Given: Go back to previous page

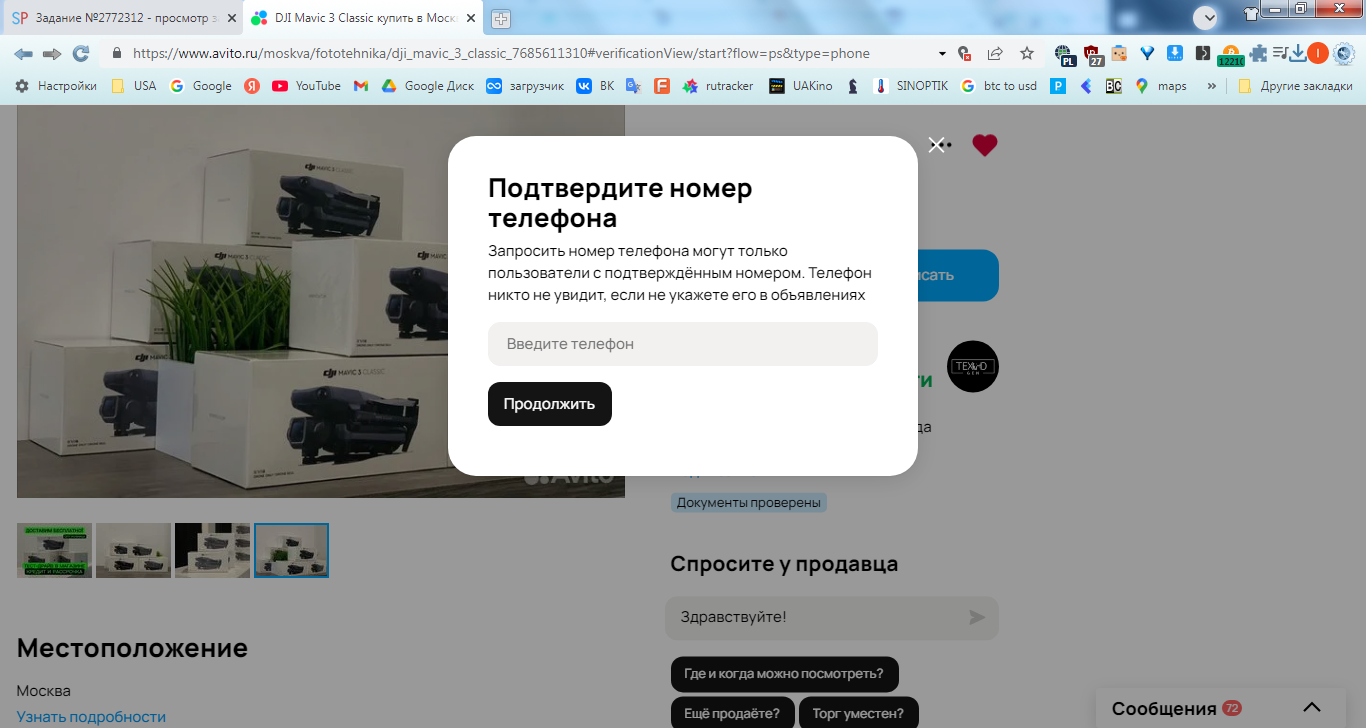Looking at the screenshot, I should click(23, 54).
